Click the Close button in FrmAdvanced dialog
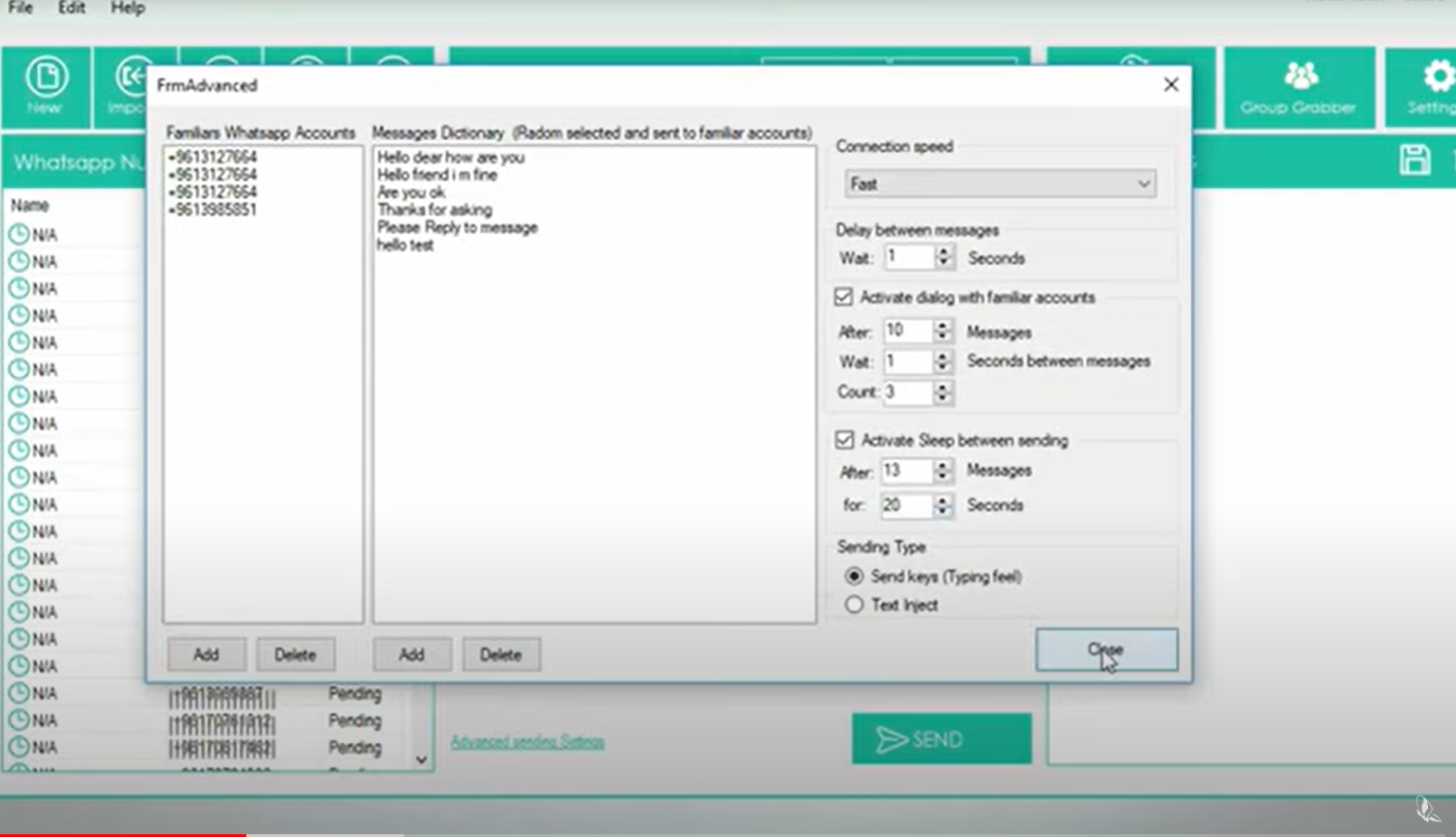This screenshot has width=1456, height=837. pyautogui.click(x=1106, y=649)
